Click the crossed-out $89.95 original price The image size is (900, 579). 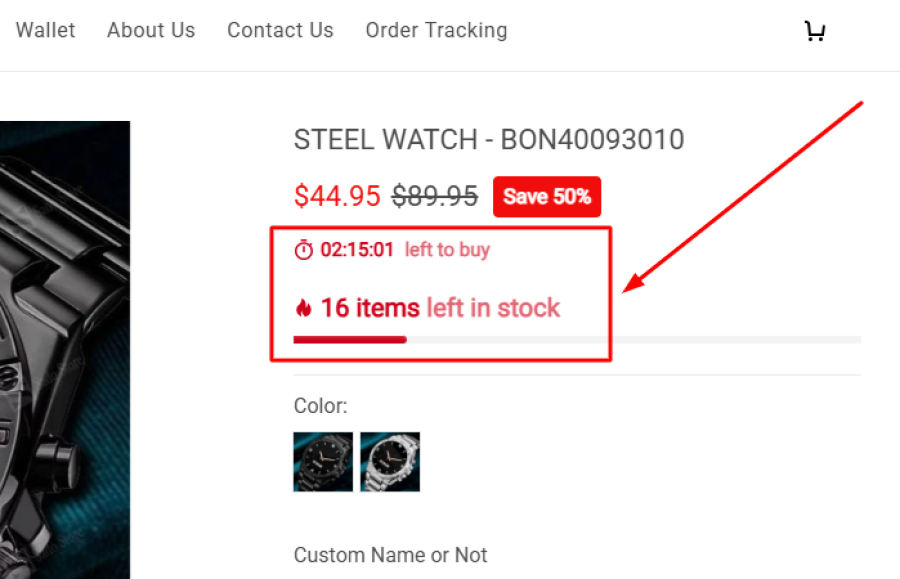(x=434, y=196)
